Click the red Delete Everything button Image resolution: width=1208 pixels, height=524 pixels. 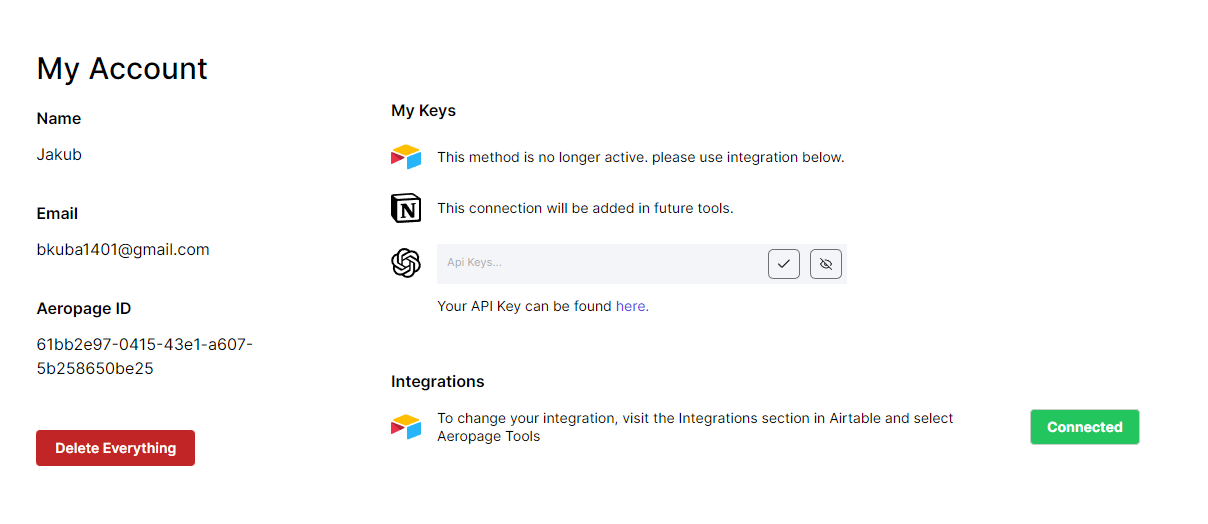[x=116, y=448]
